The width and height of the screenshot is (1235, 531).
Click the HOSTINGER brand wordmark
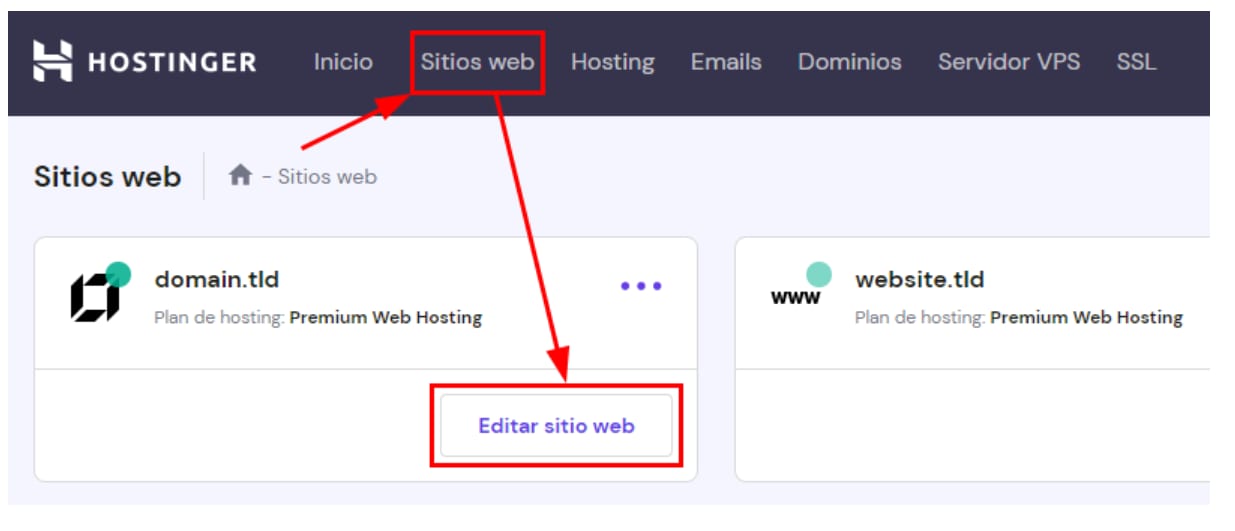[x=172, y=63]
